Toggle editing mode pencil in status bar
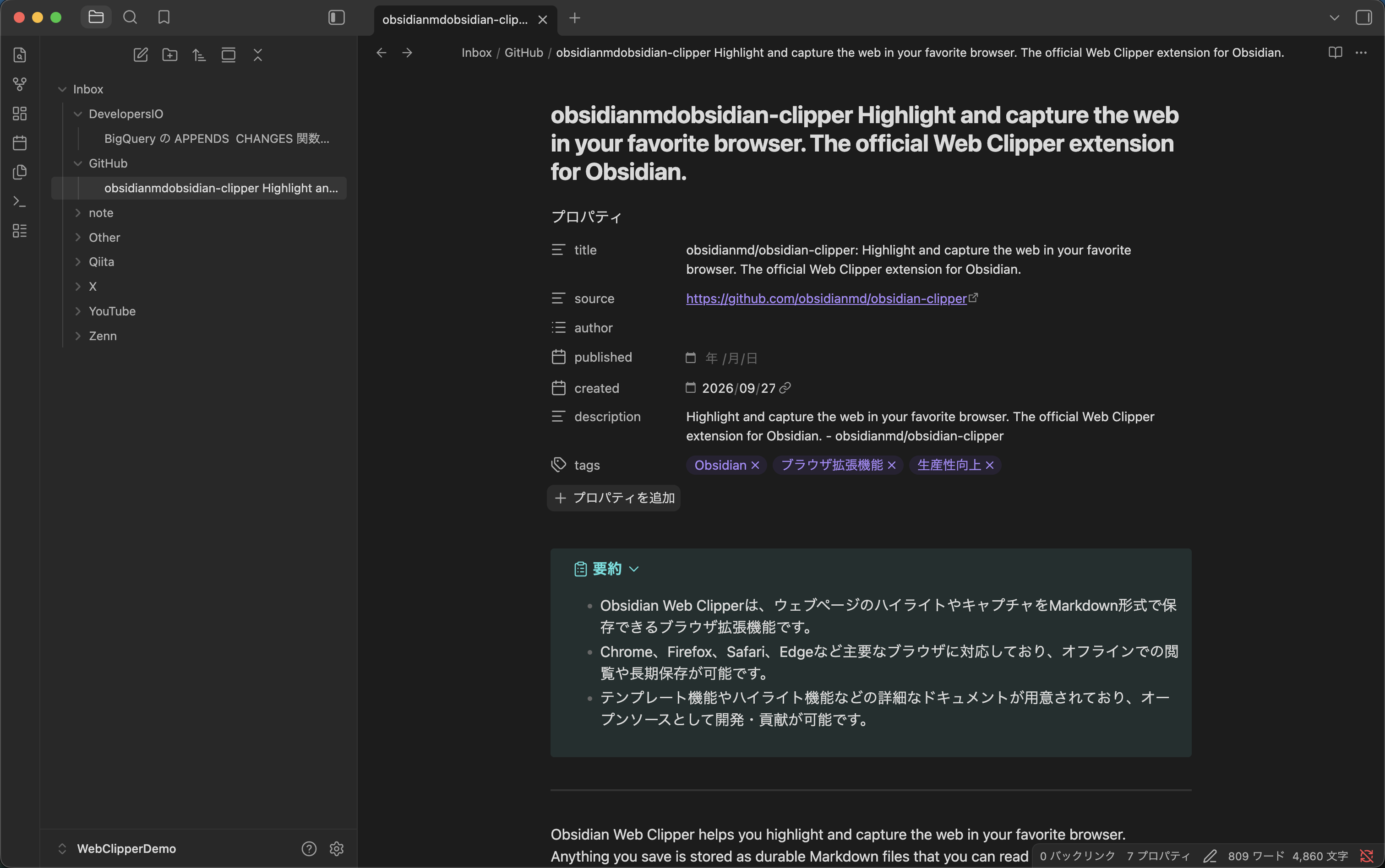 (1210, 857)
